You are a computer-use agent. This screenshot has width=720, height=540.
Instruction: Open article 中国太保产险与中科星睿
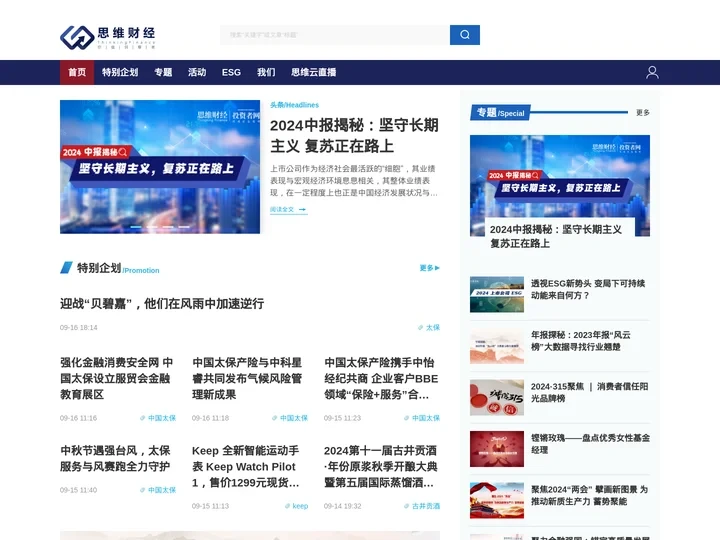(247, 378)
